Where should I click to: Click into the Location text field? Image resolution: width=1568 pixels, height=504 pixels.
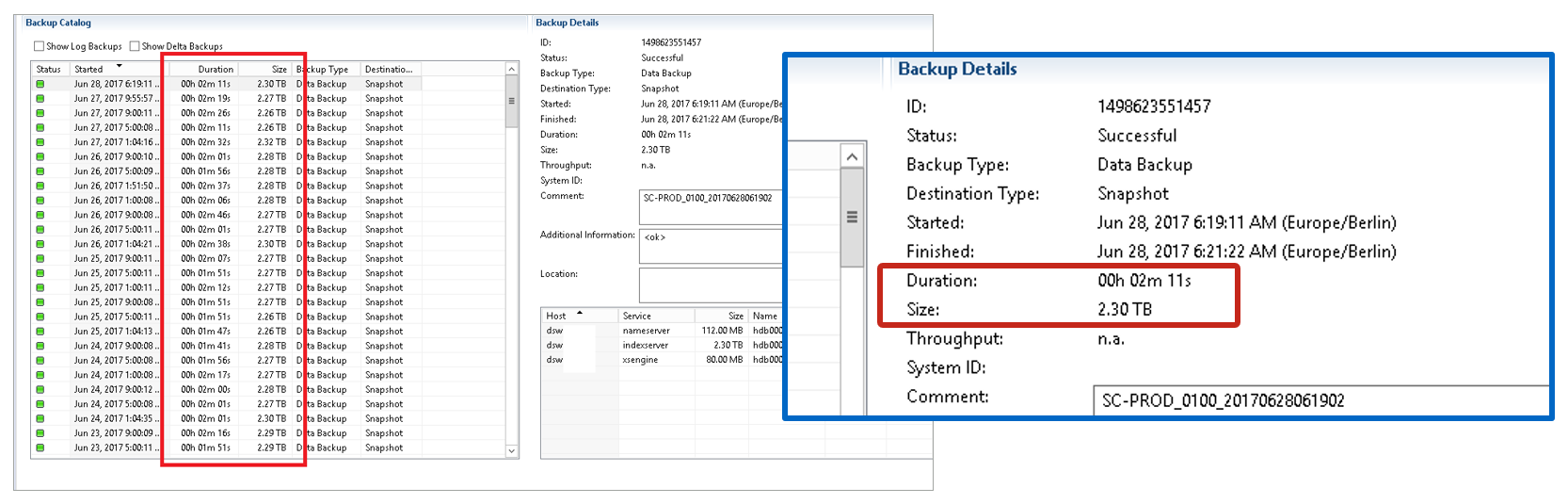(x=711, y=285)
